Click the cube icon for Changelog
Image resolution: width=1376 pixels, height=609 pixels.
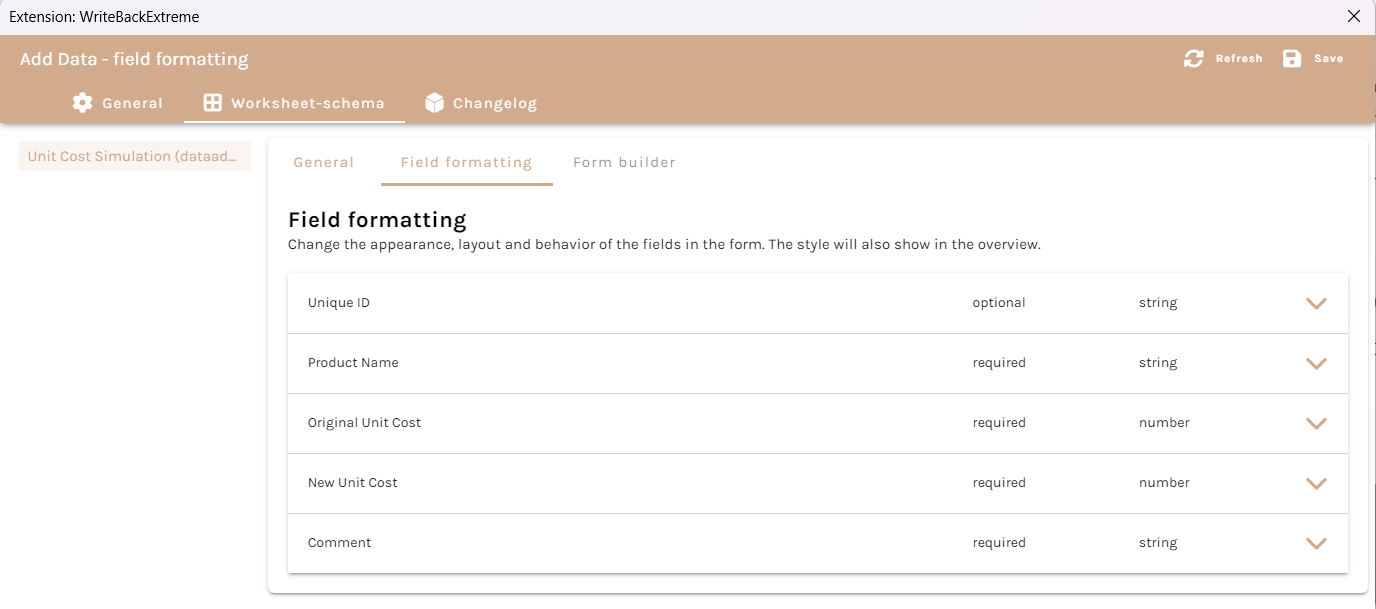(x=434, y=103)
